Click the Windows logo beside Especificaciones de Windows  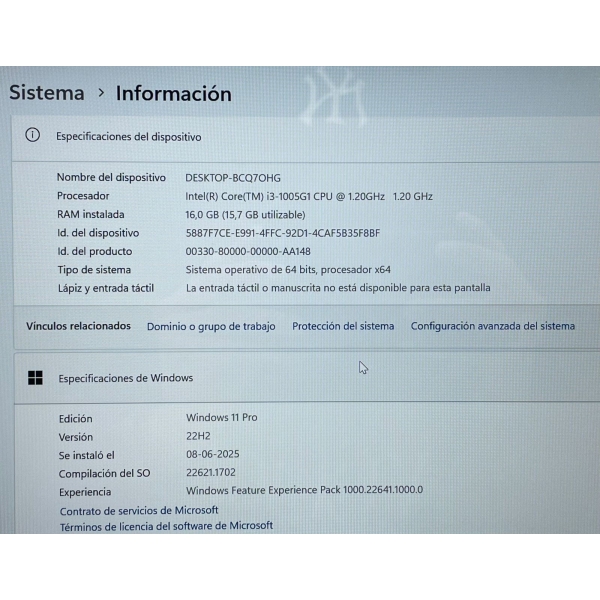(x=35, y=378)
